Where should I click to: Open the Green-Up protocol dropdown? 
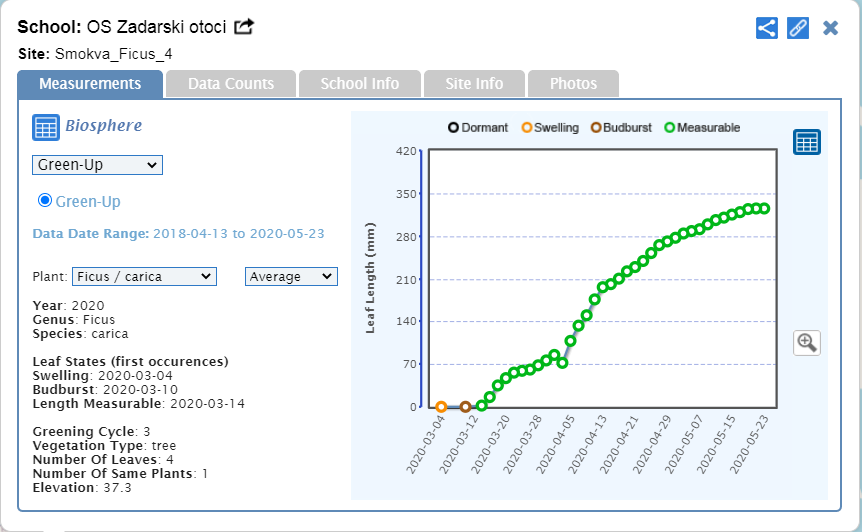(x=97, y=165)
